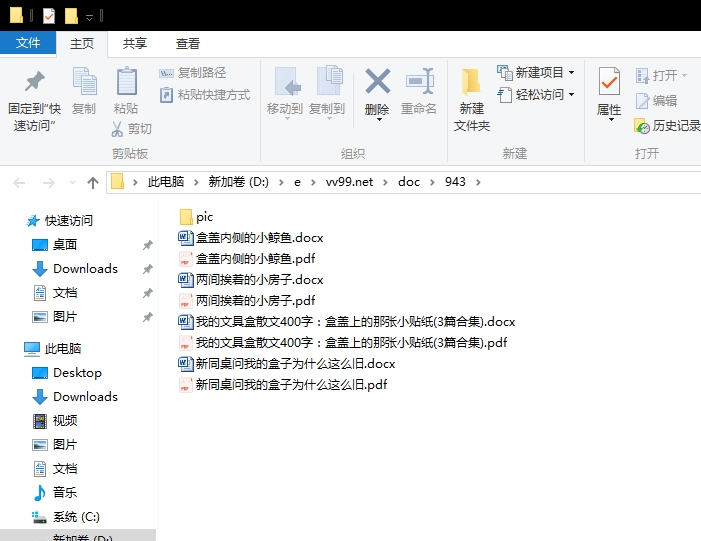Select the pic folder
Screen dimensions: 701x541
pyautogui.click(x=196, y=217)
